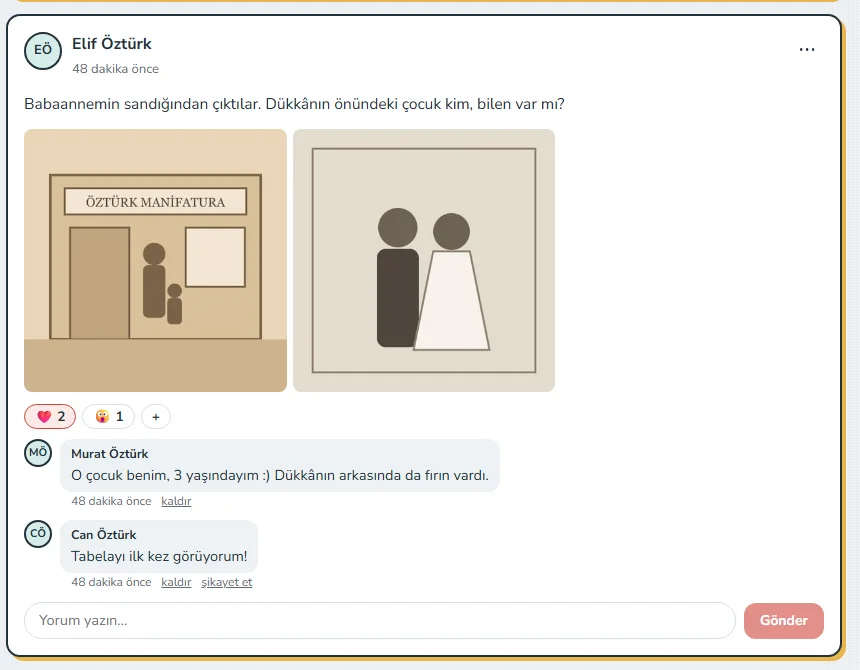Click Elif Öztürk's EÖ avatar
This screenshot has width=860, height=670.
[43, 50]
